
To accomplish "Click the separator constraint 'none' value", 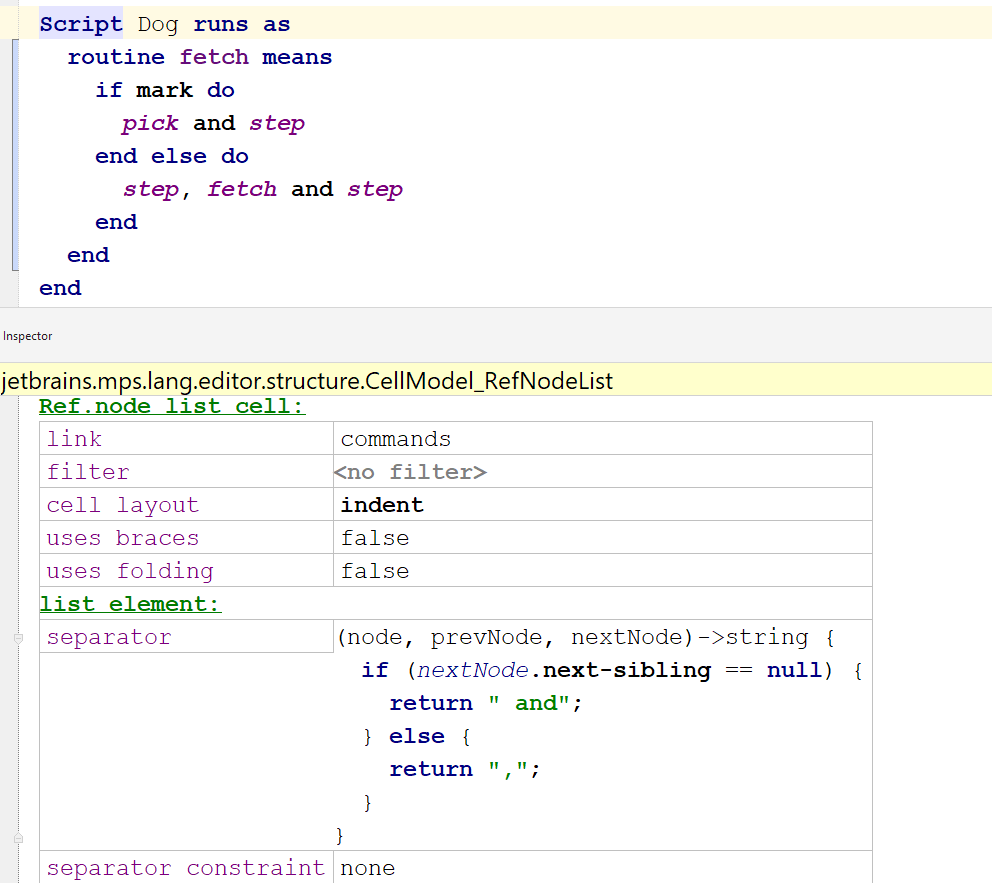I will pyautogui.click(x=367, y=868).
